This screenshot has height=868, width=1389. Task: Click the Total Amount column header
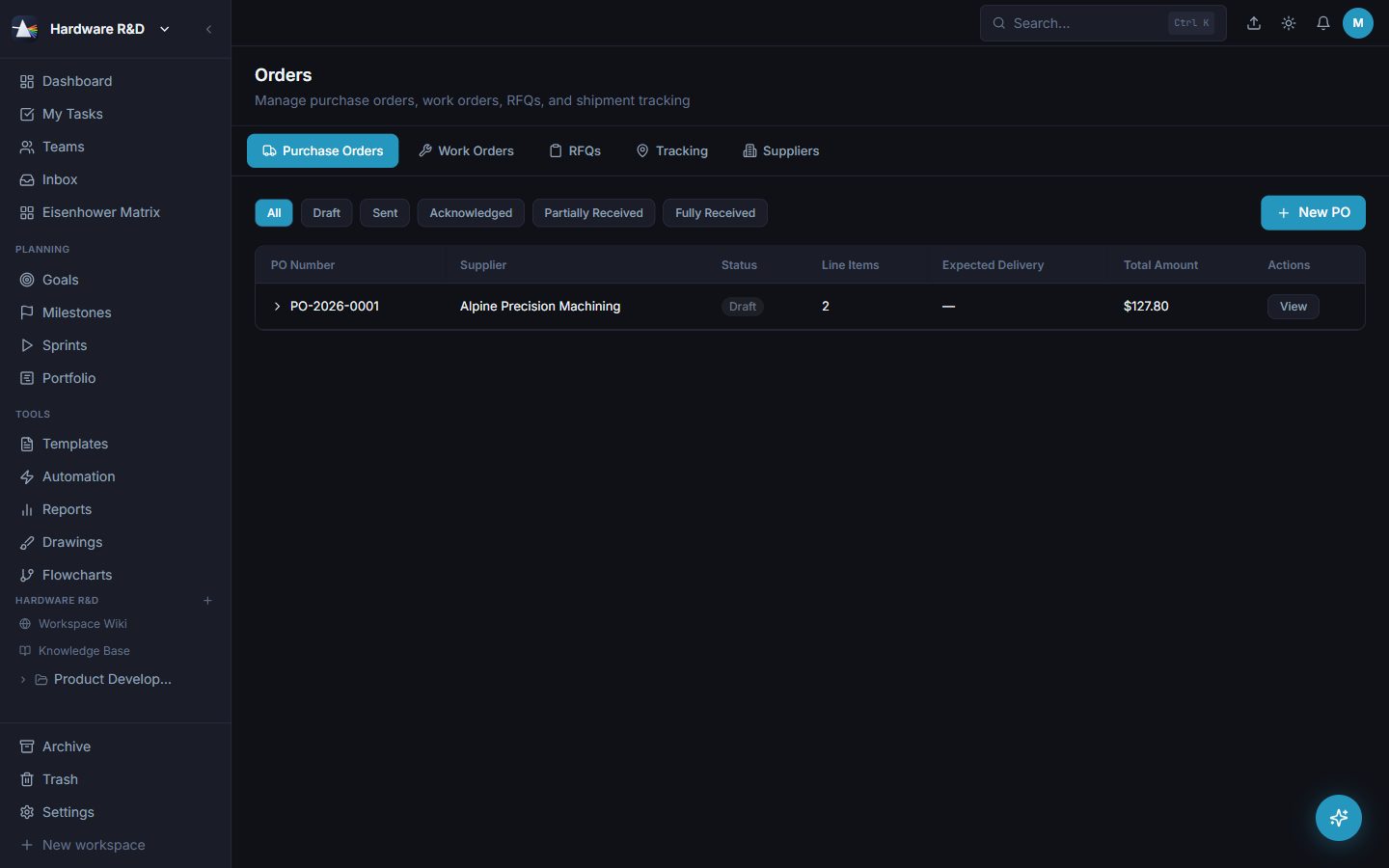(1160, 265)
